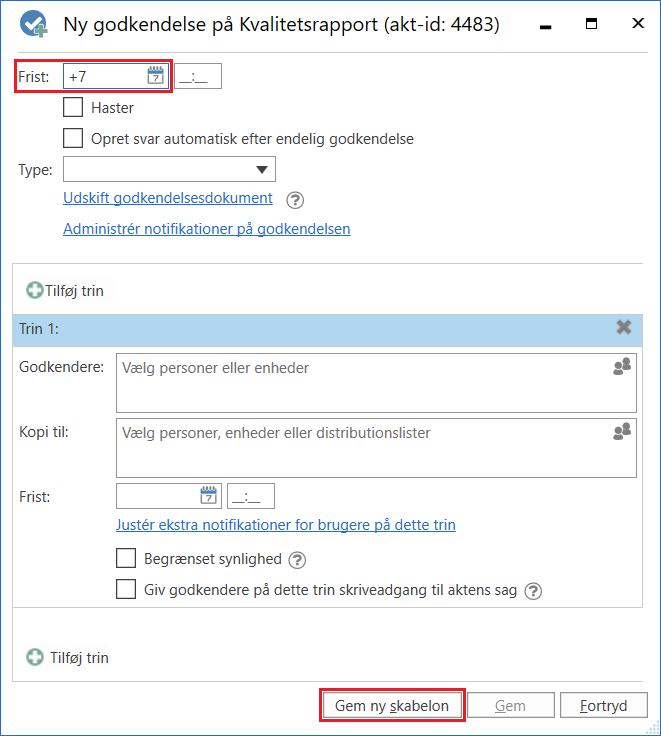Click help icon next to skriveadgang option
This screenshot has width=661, height=736.
pyautogui.click(x=534, y=591)
